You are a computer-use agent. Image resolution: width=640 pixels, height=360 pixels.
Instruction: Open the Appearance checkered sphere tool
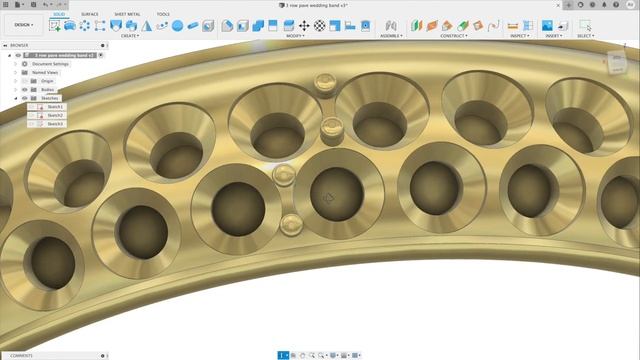pos(320,26)
